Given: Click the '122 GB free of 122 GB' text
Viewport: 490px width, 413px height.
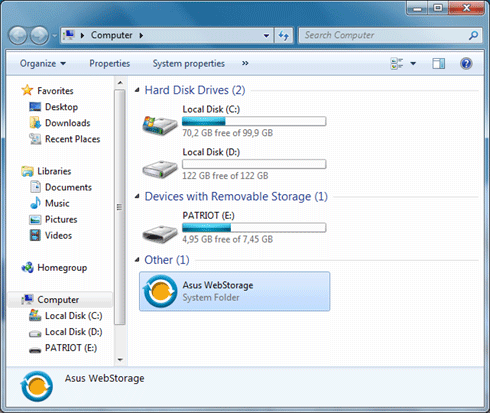Looking at the screenshot, I should pos(225,176).
